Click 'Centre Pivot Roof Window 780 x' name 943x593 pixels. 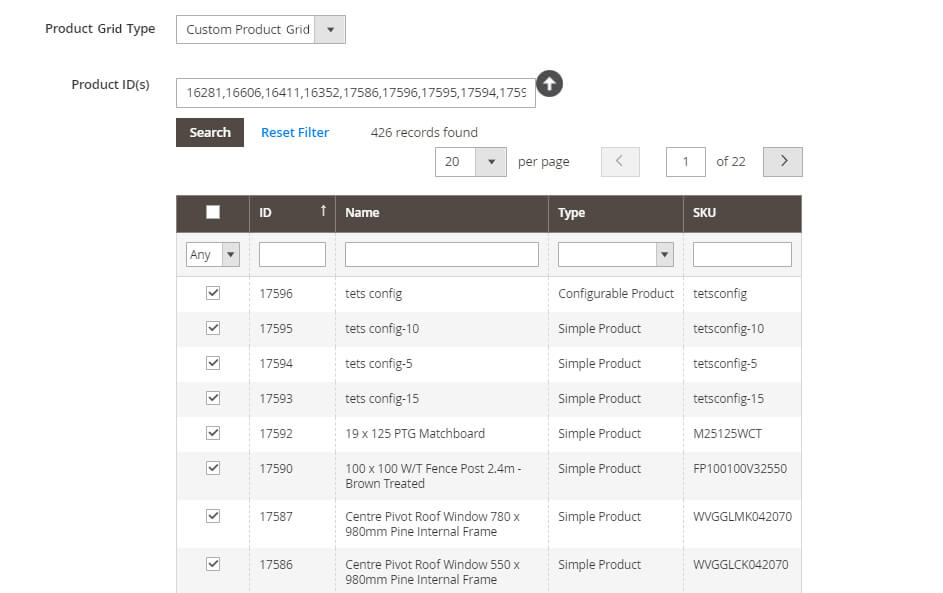[x=432, y=524]
